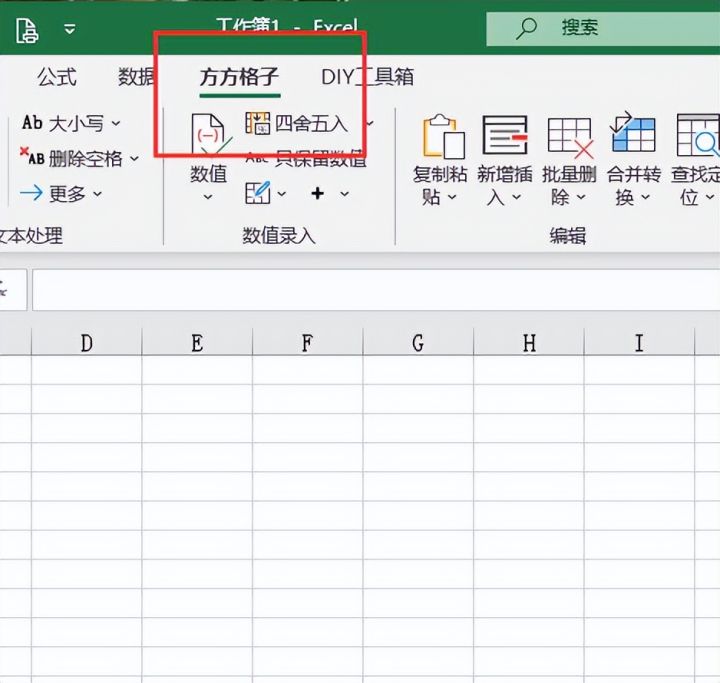Expand the 数值 dropdown arrow
Viewport: 720px width, 683px height.
click(x=208, y=197)
